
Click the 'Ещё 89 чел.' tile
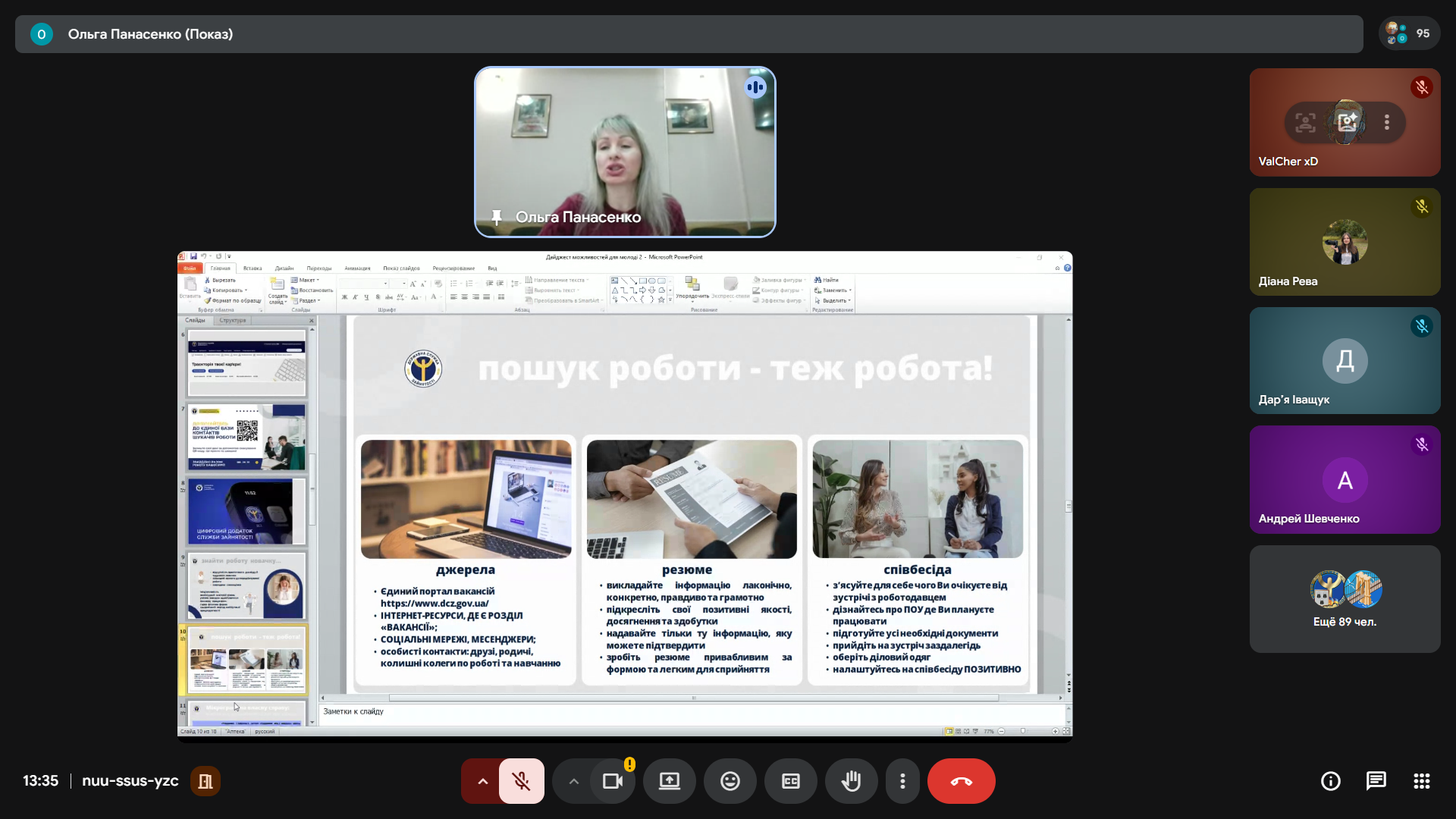(x=1345, y=599)
